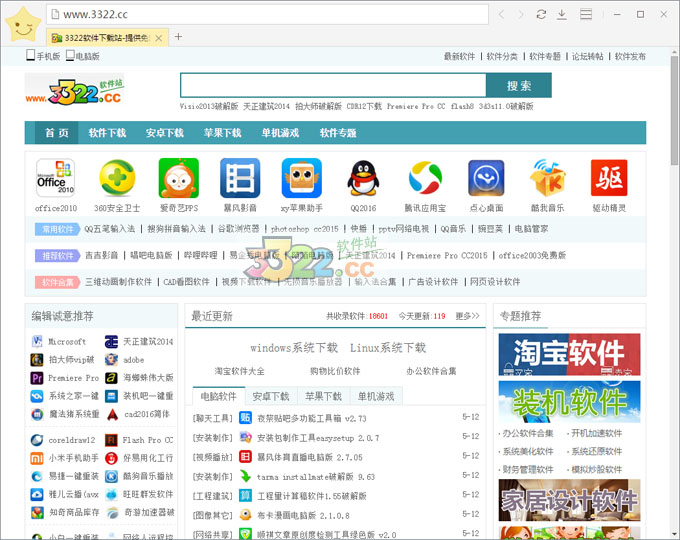Viewport: 680px width, 540px height.
Task: Open a new tab with plus button
Action: click(178, 37)
